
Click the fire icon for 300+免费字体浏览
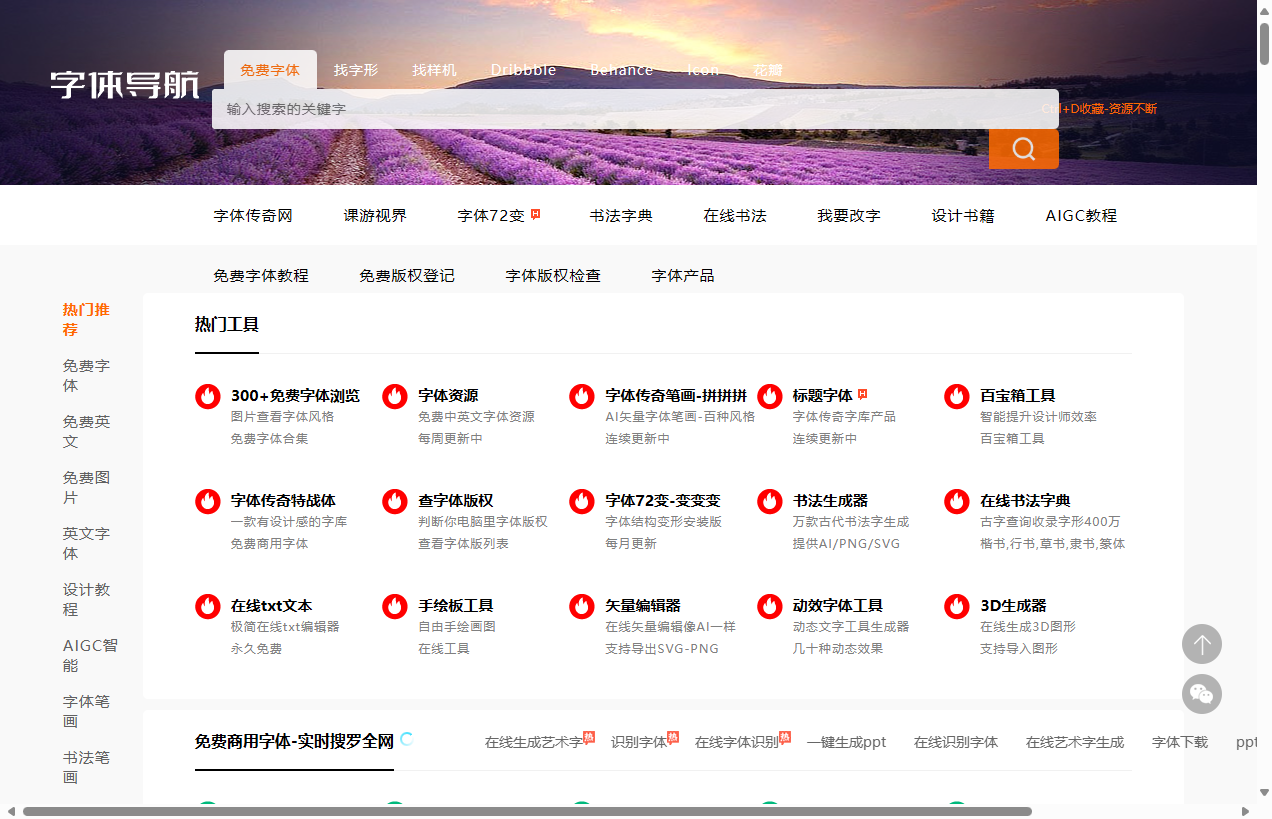(207, 395)
